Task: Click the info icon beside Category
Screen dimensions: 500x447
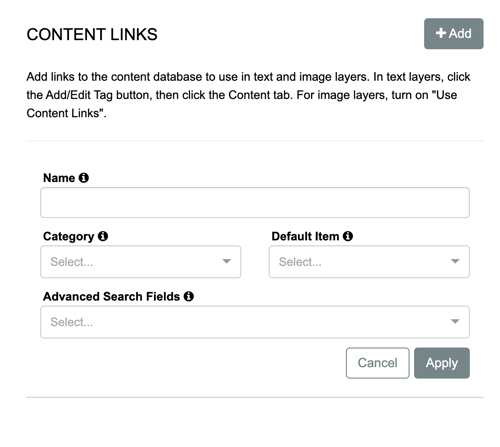Action: [x=103, y=236]
